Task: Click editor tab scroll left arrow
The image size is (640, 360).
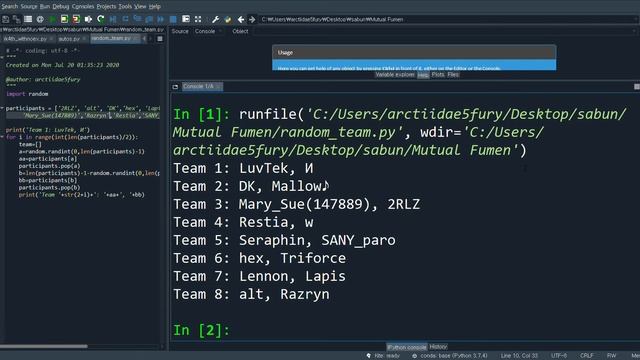Action: (x=144, y=39)
